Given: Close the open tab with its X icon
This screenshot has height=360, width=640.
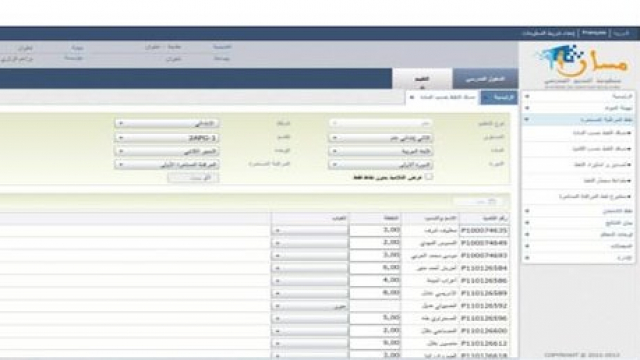Looking at the screenshot, I should click(411, 97).
